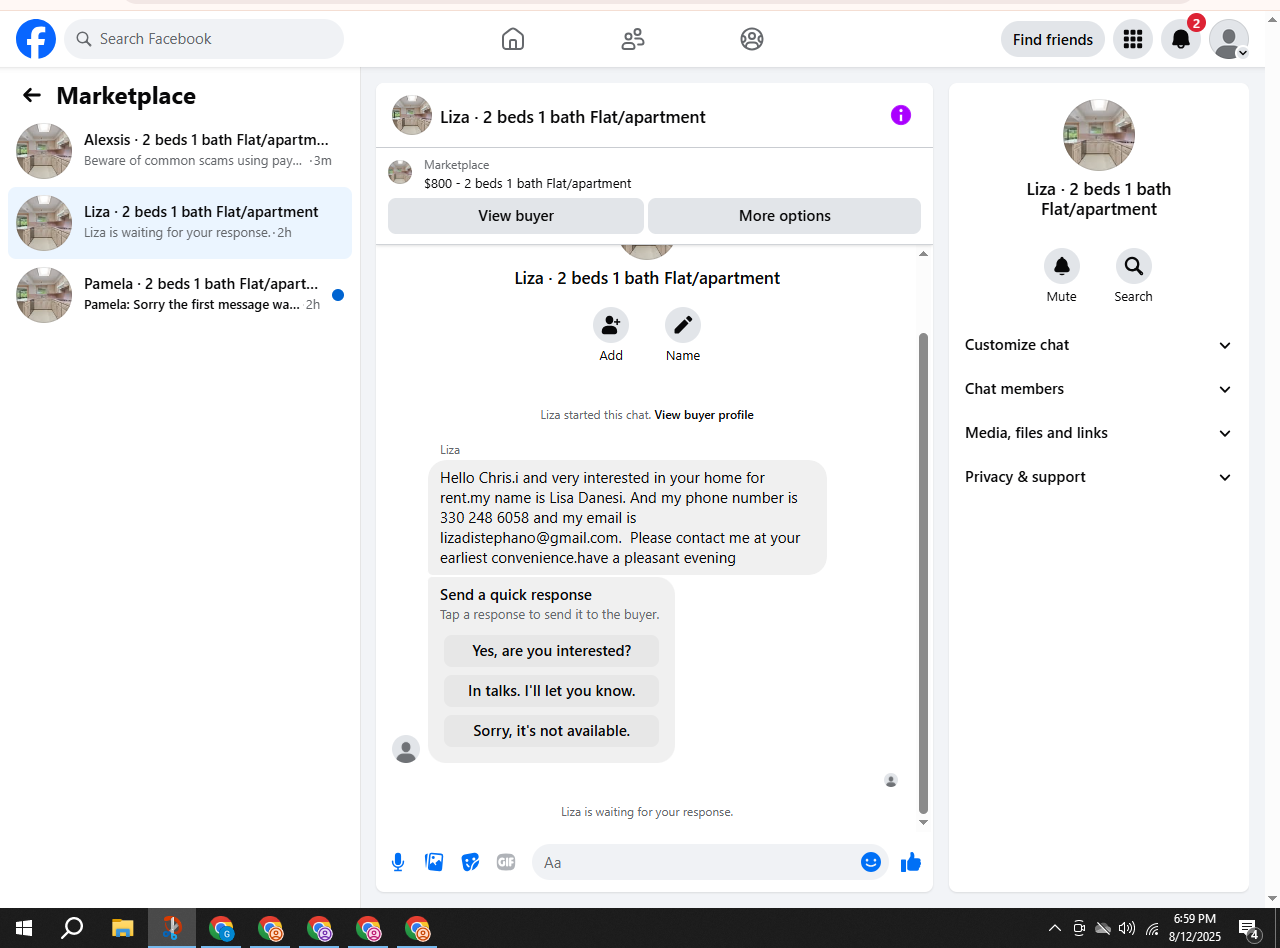
Task: Open the Friends icon in top navigation
Action: coord(633,39)
